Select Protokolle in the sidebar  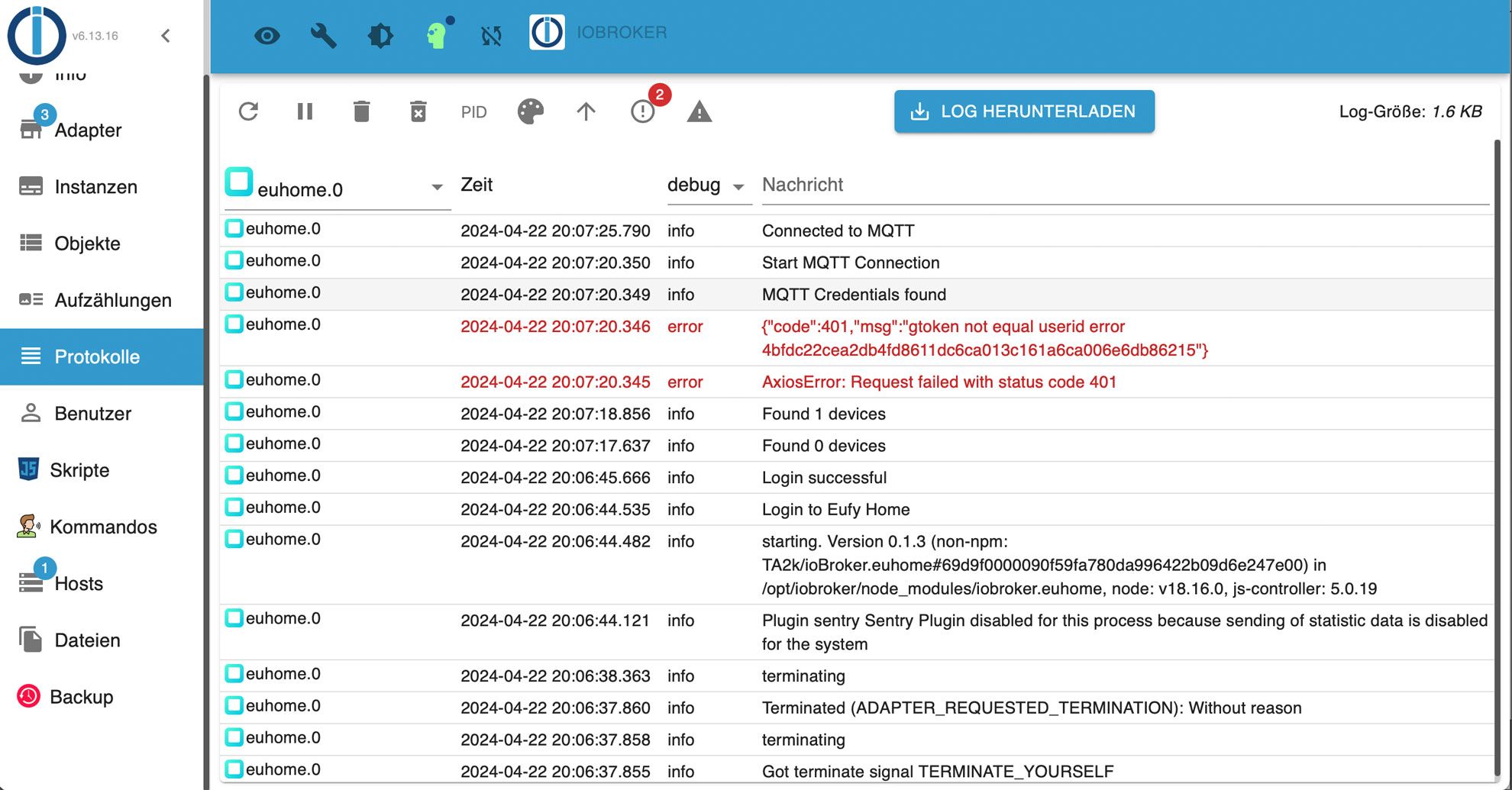(102, 356)
